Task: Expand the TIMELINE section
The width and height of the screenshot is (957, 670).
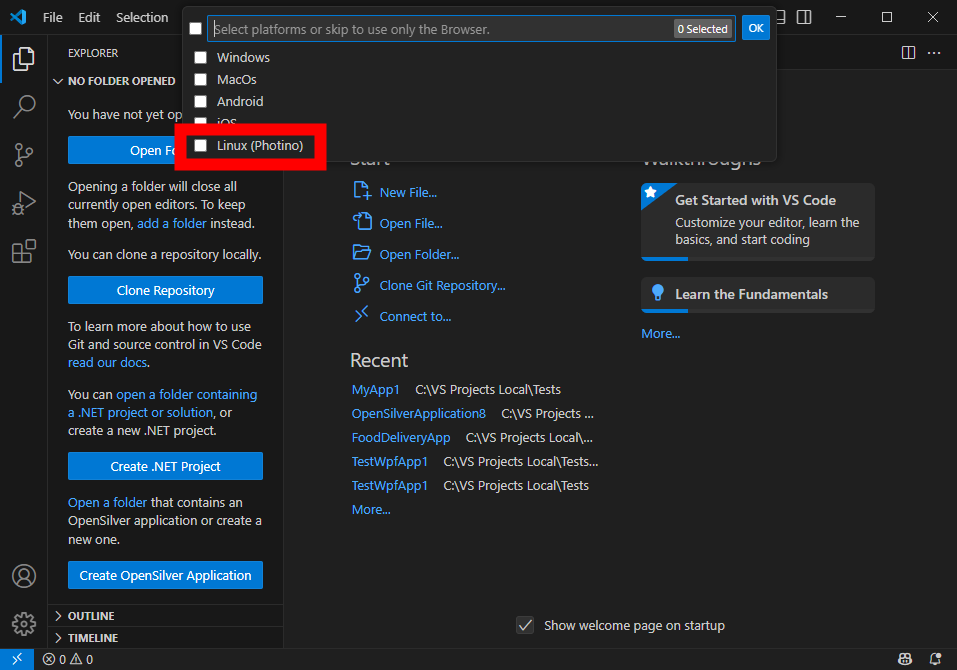Action: tap(165, 638)
